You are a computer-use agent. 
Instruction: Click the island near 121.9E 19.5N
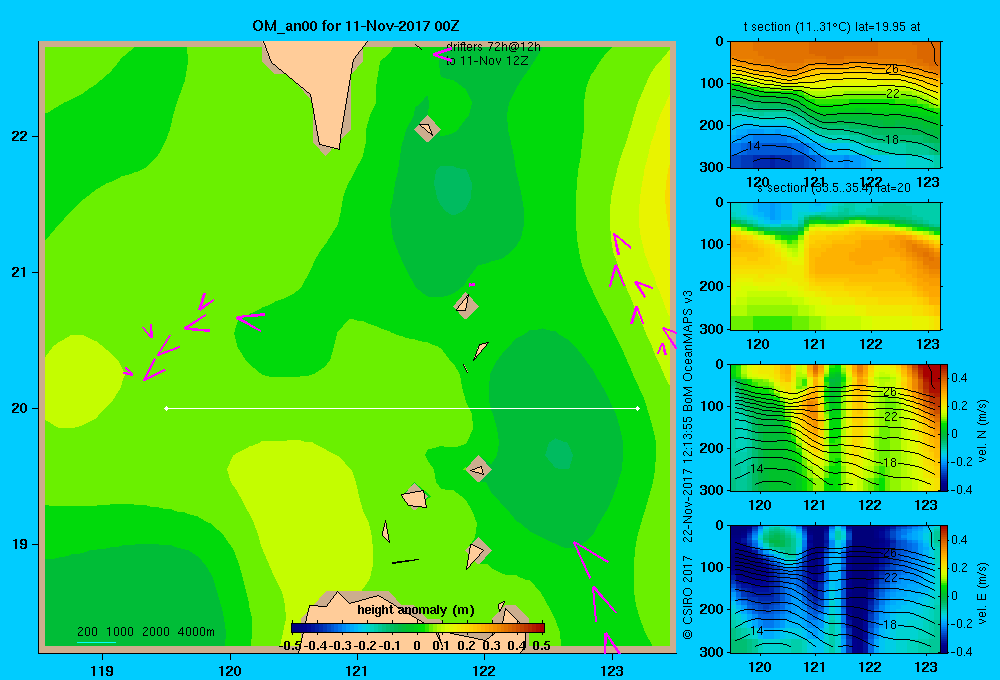(478, 469)
